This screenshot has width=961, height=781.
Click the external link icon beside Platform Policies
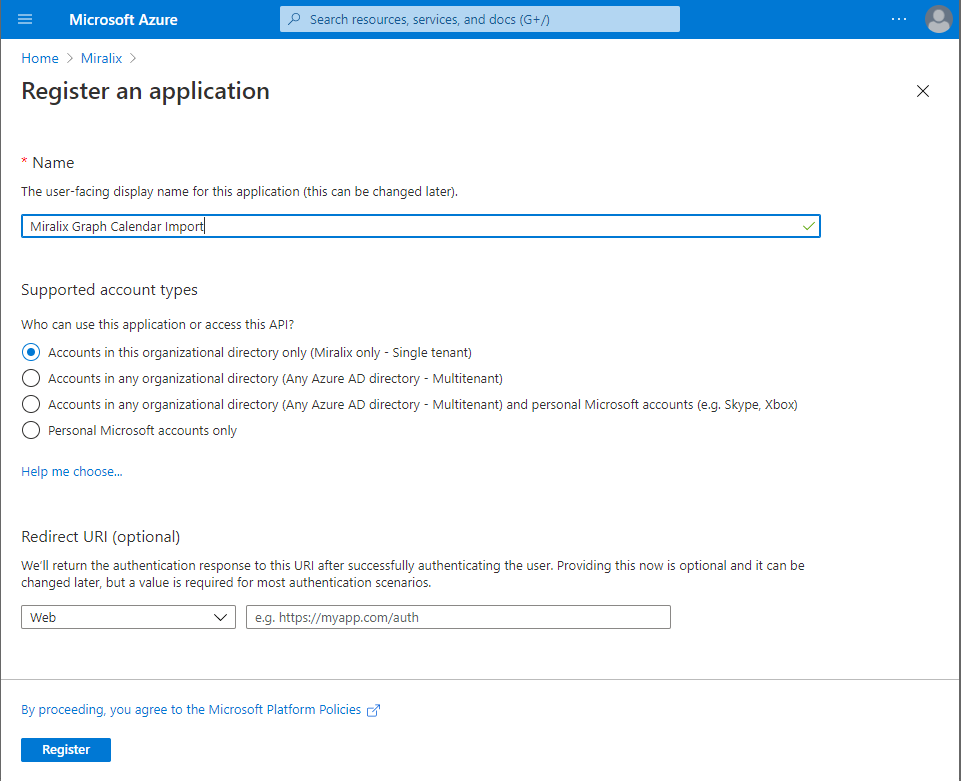[373, 710]
